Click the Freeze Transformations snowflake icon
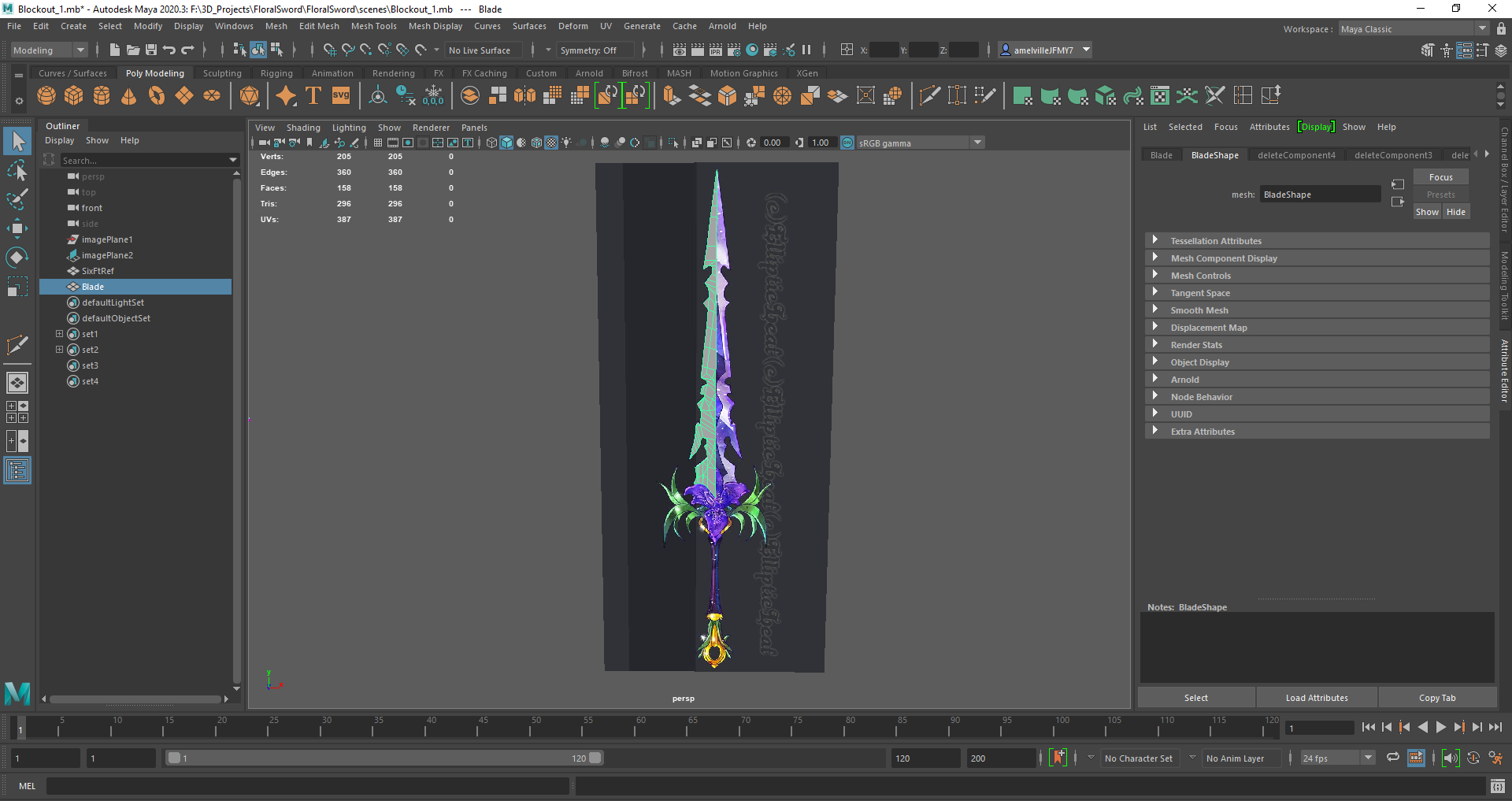 pyautogui.click(x=433, y=96)
